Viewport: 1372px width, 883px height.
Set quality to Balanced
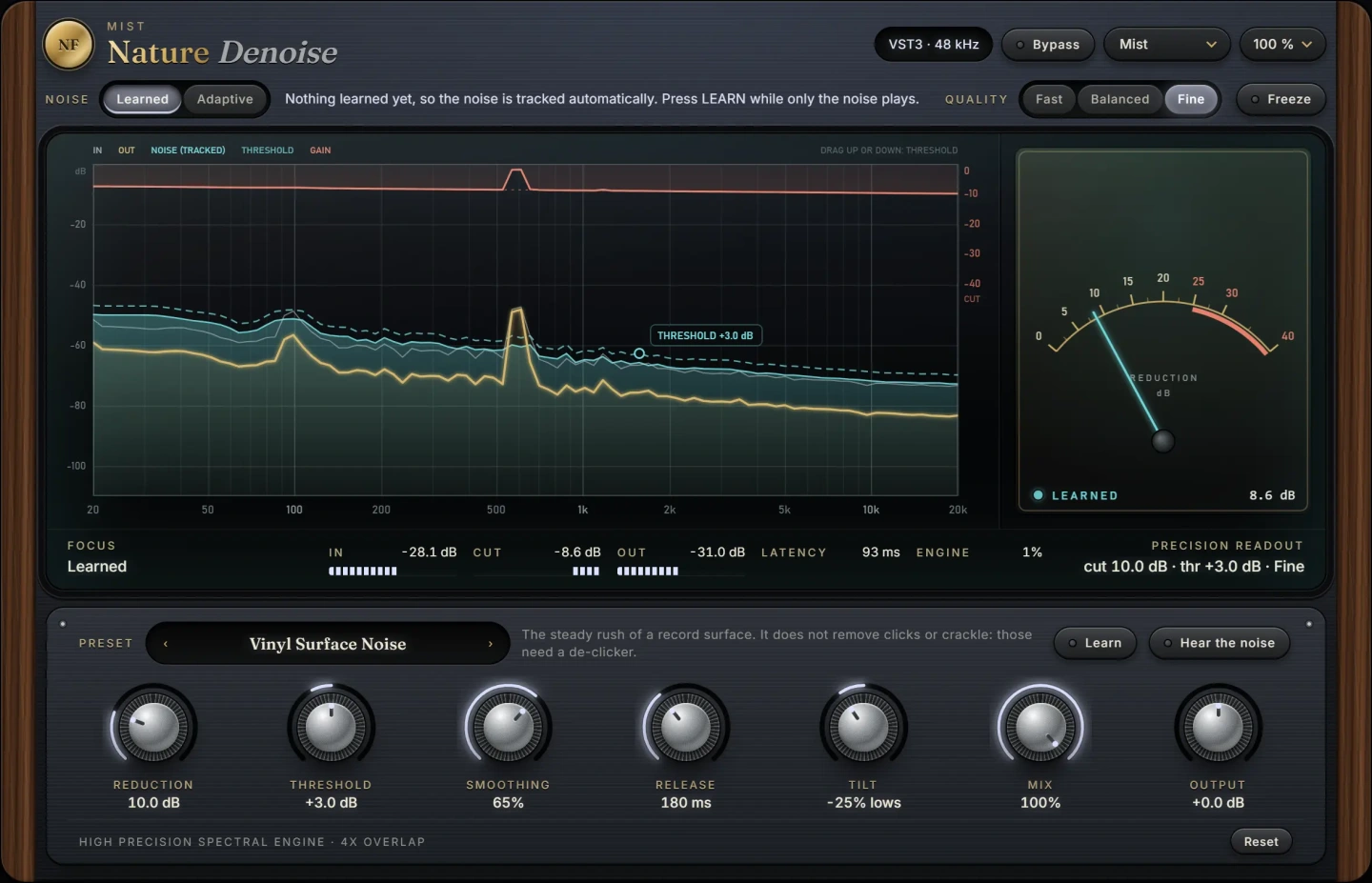tap(1120, 99)
